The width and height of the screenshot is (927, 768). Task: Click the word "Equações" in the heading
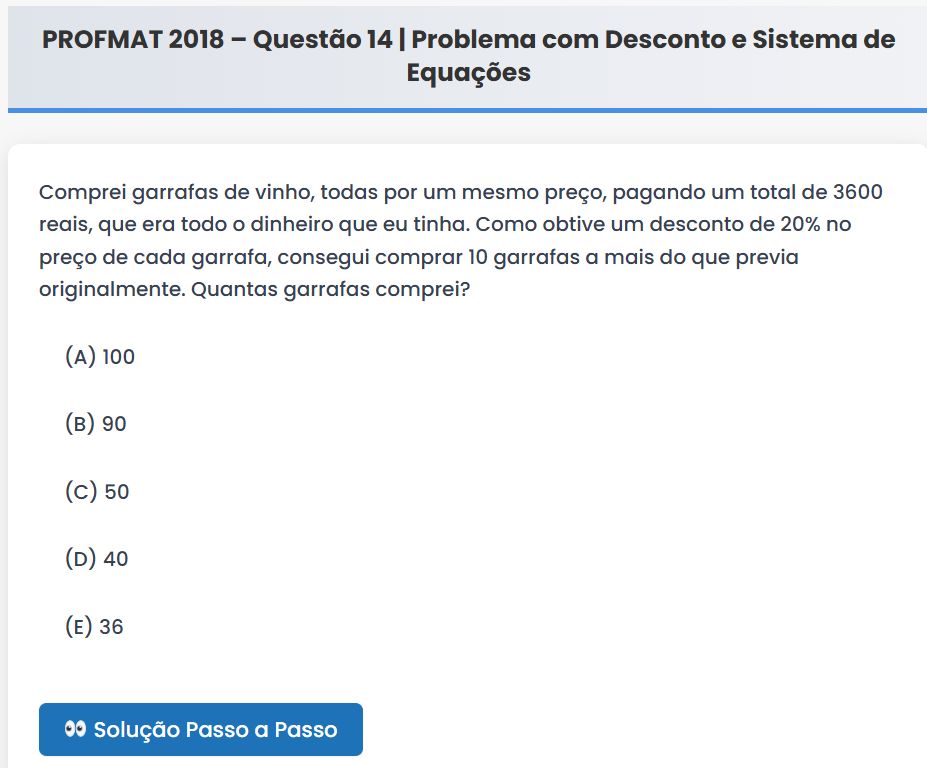click(x=468, y=73)
